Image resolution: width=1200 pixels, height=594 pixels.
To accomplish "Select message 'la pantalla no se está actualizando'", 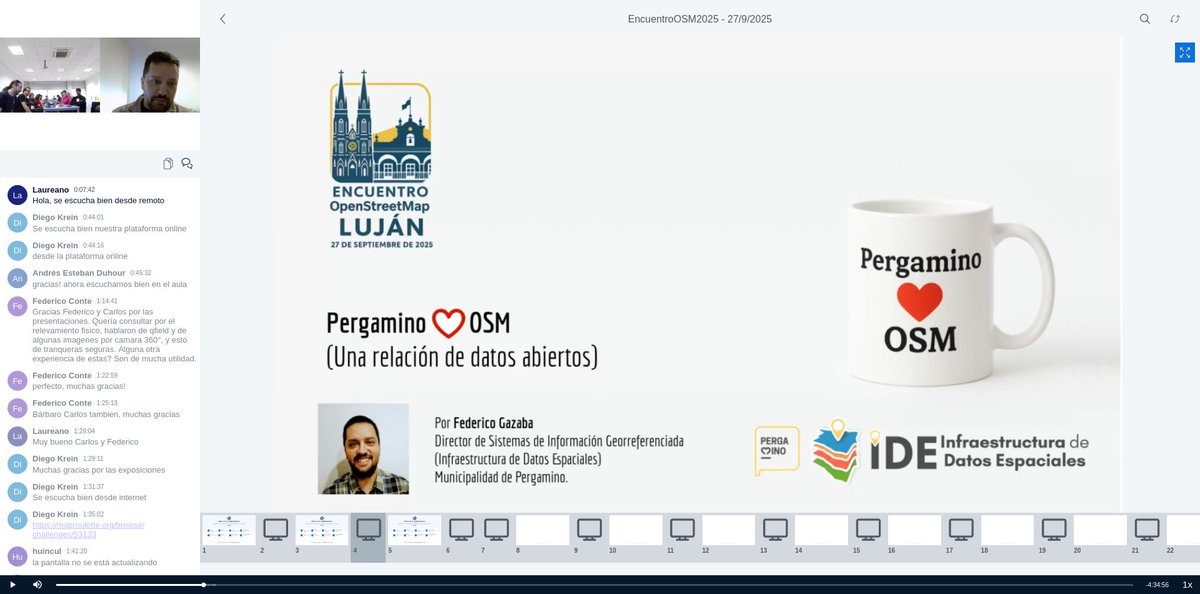I will click(x=95, y=562).
